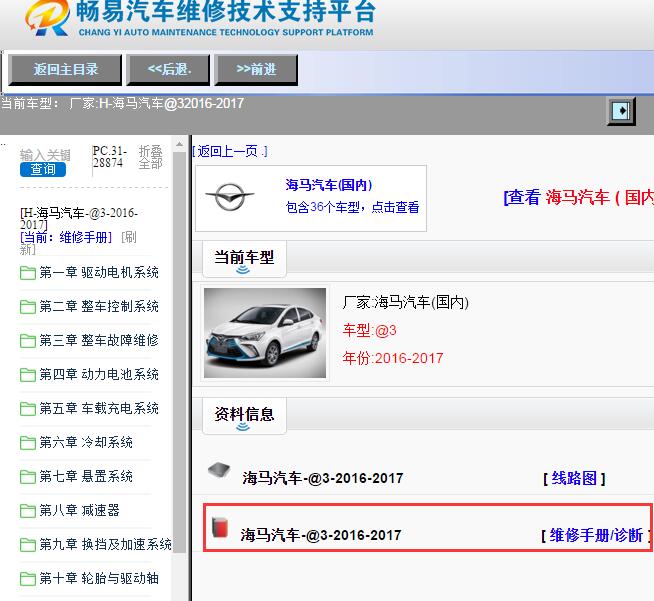
Task: Open folder icon for 第十章 轮胎与驱动轴
Action: (x=28, y=579)
